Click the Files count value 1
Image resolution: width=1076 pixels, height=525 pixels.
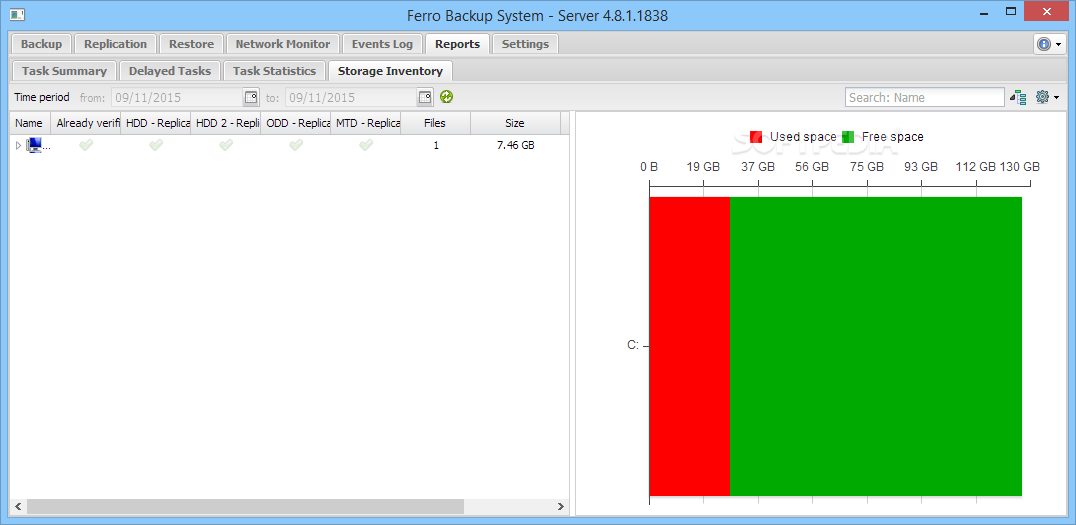click(x=436, y=145)
